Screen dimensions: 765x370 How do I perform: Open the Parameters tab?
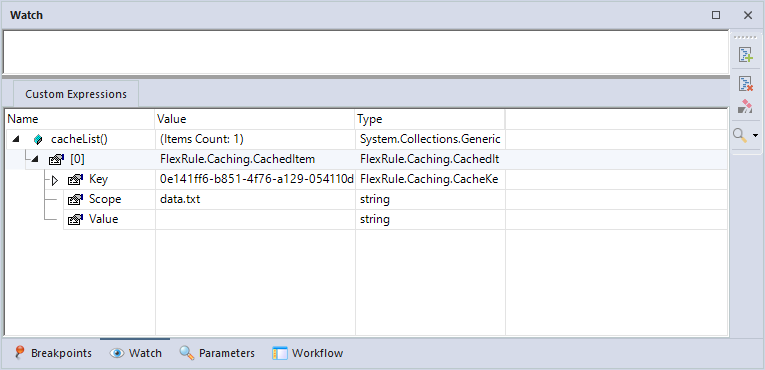(217, 353)
